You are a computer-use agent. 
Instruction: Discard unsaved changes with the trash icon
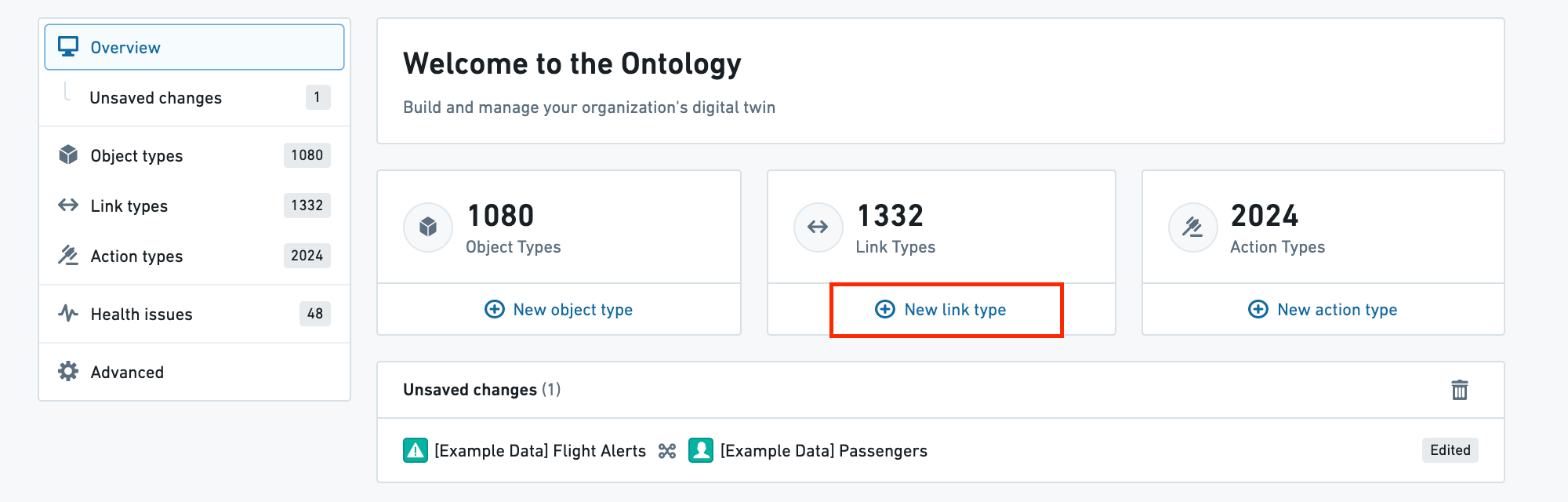tap(1459, 390)
